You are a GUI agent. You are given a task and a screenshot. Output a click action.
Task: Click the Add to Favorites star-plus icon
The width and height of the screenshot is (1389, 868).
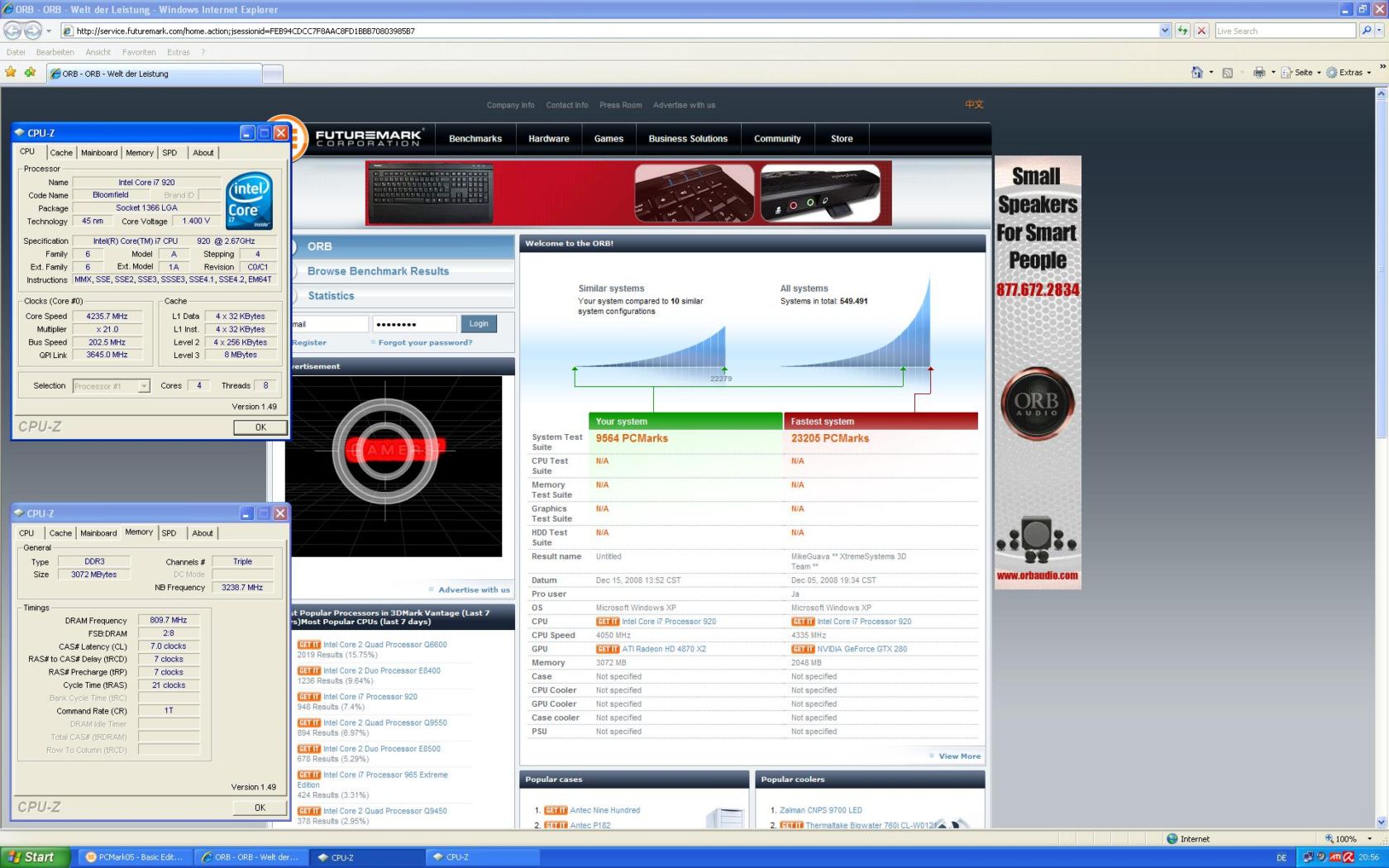coord(30,73)
